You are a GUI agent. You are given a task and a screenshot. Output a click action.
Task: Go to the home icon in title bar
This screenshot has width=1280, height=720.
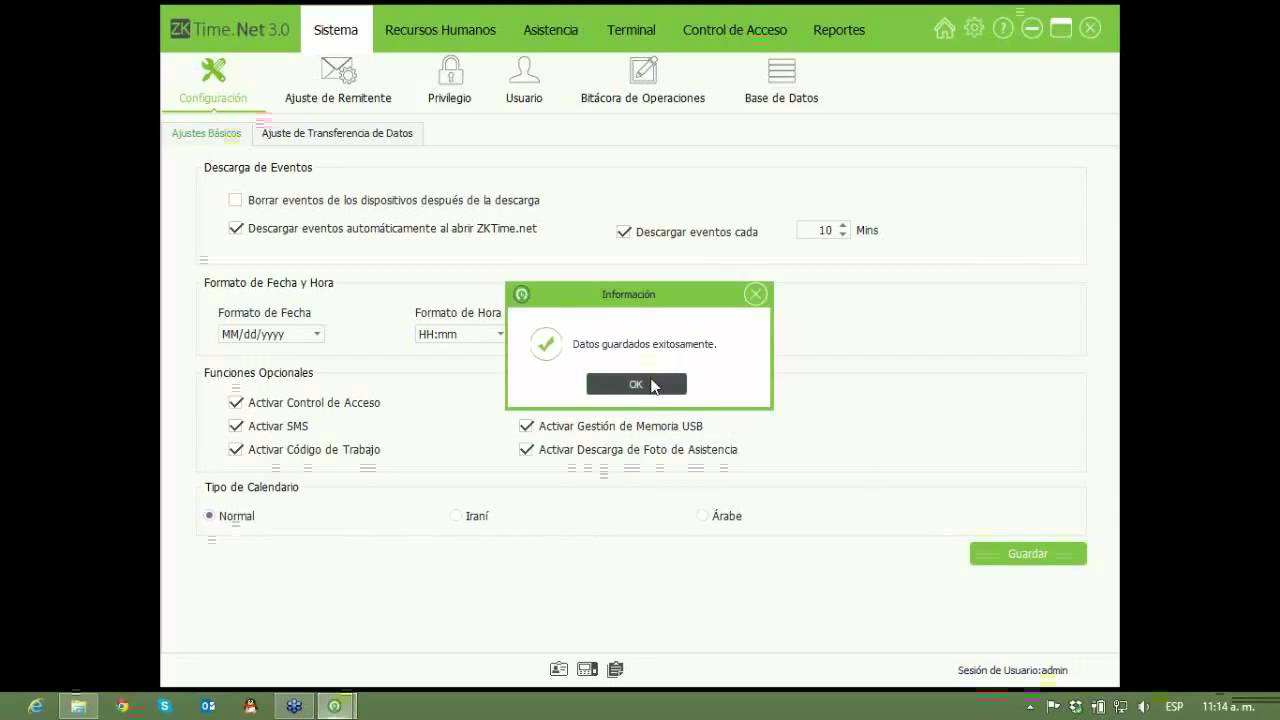coord(944,29)
